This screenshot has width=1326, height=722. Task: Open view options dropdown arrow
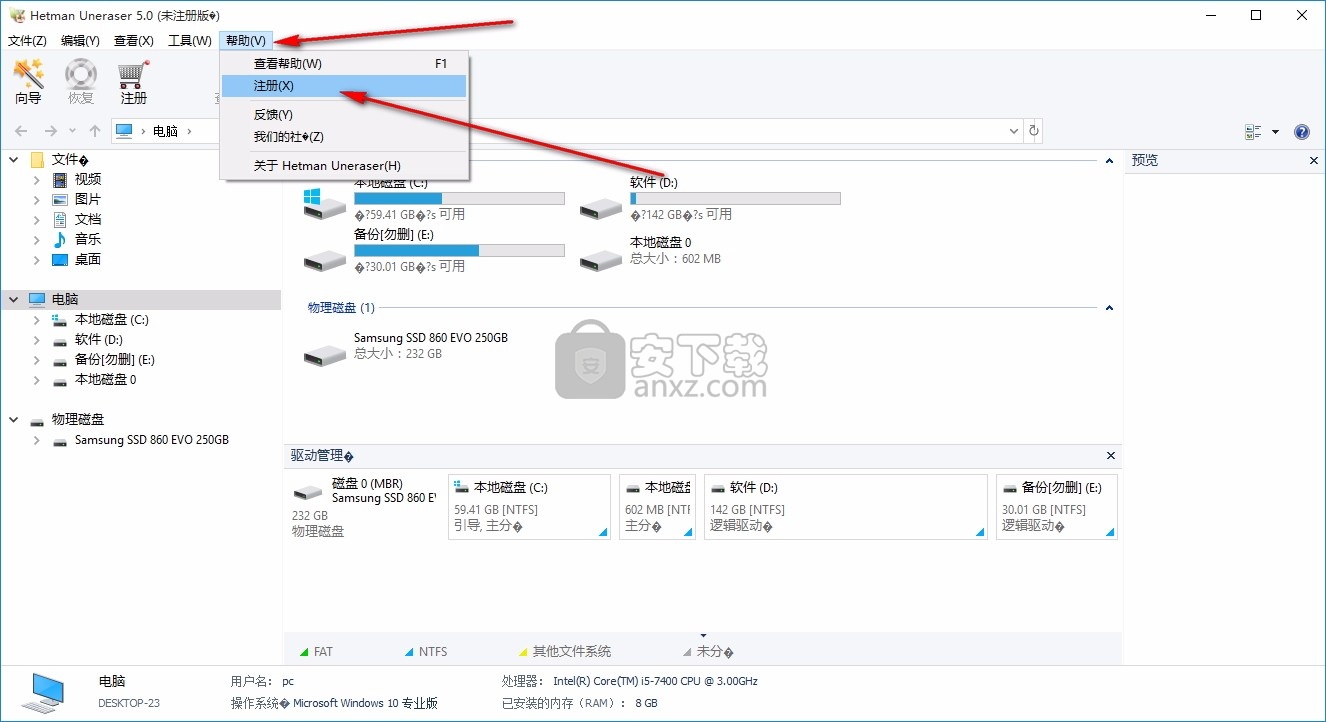pyautogui.click(x=1275, y=132)
